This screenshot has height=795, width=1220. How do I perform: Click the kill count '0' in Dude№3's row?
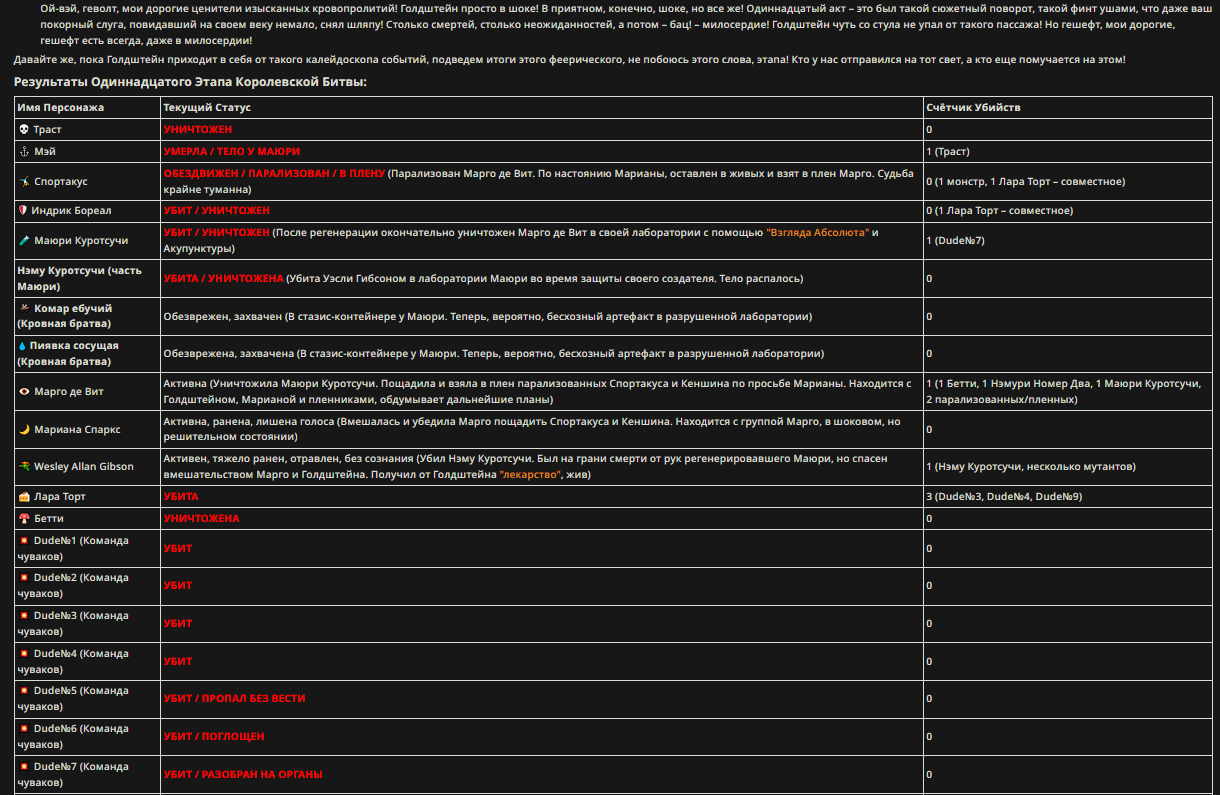tap(929, 624)
